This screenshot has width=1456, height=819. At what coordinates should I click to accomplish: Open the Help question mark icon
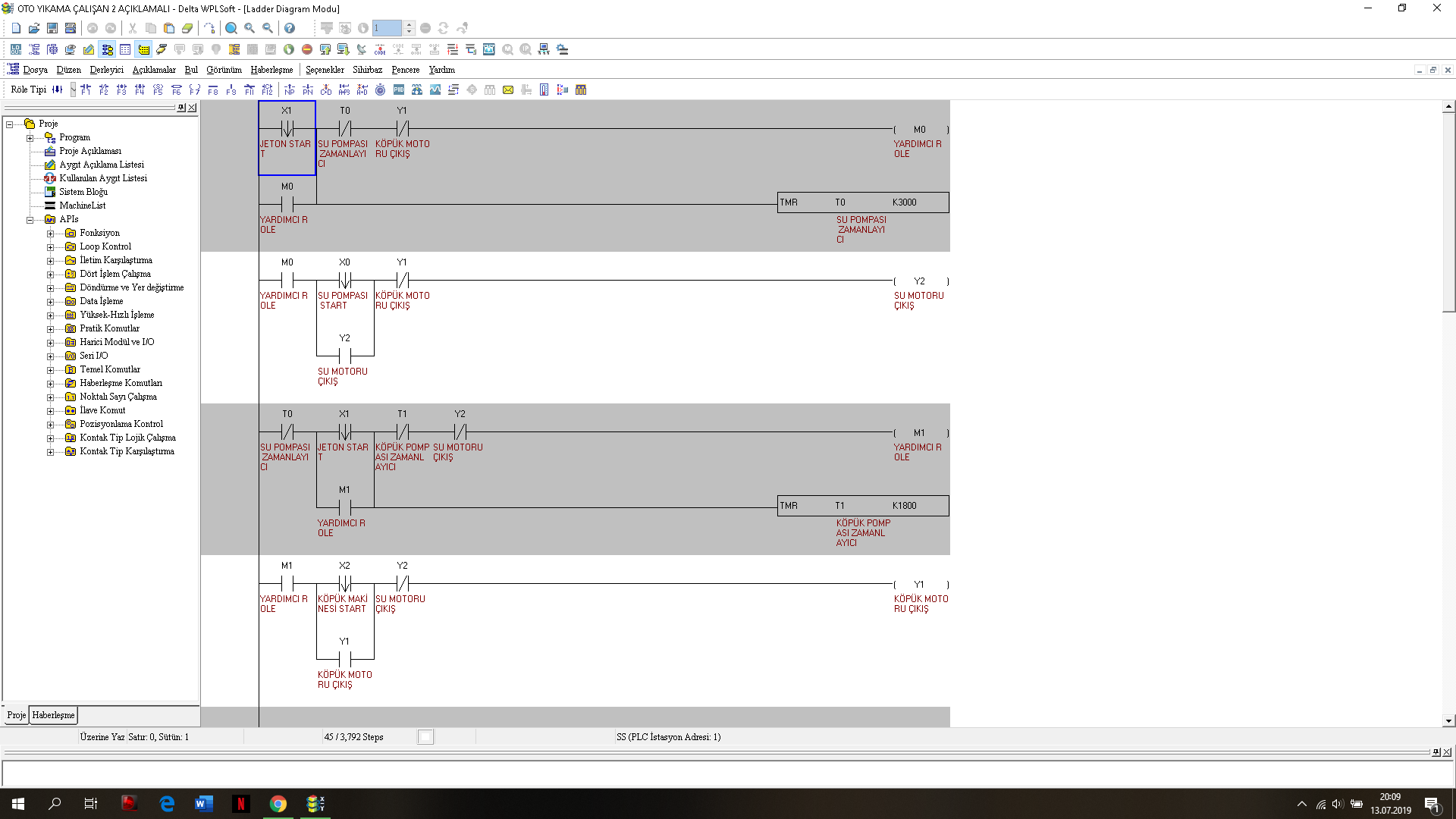[x=290, y=28]
